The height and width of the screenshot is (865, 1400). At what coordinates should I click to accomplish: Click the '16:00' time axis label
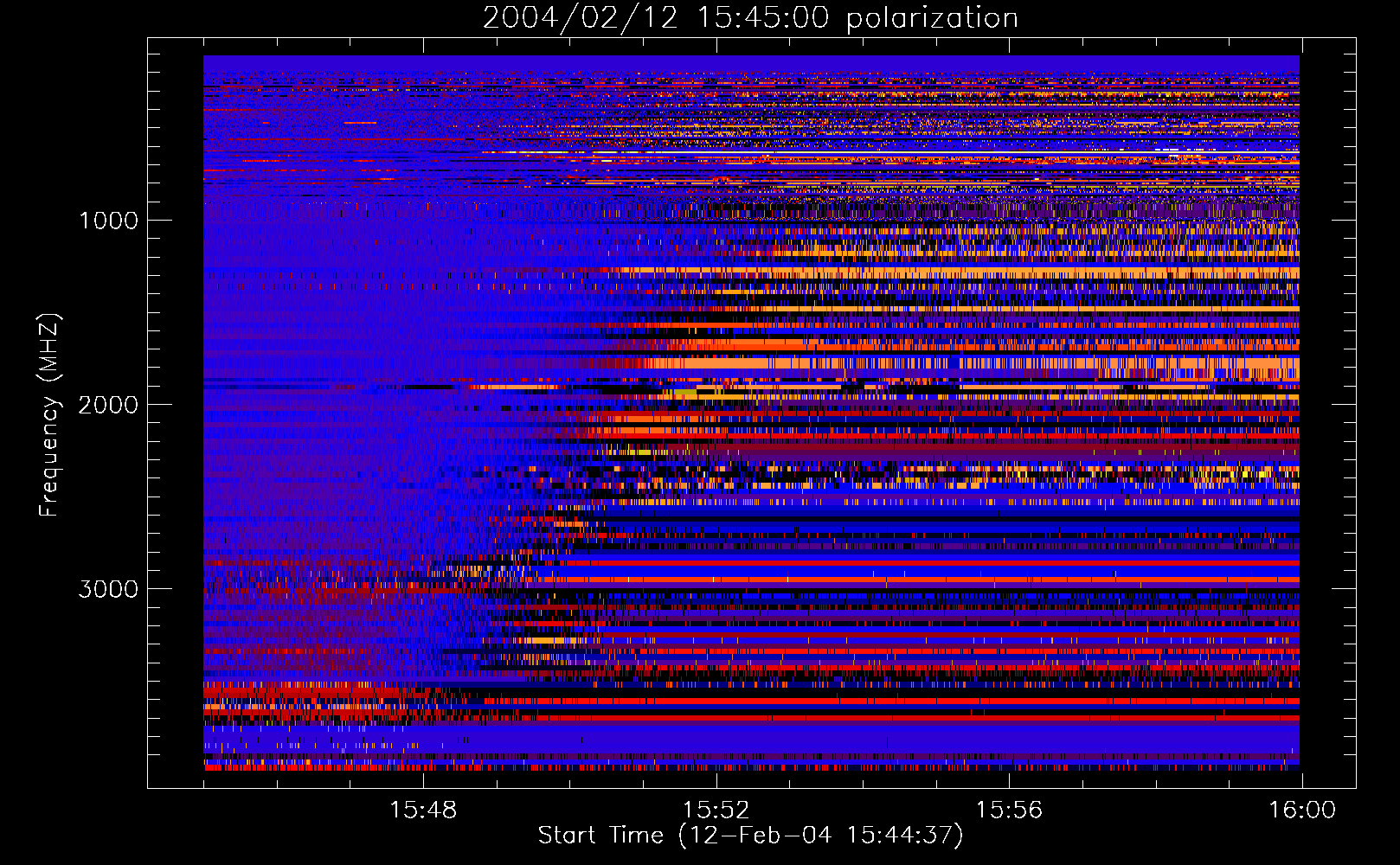tap(1302, 811)
